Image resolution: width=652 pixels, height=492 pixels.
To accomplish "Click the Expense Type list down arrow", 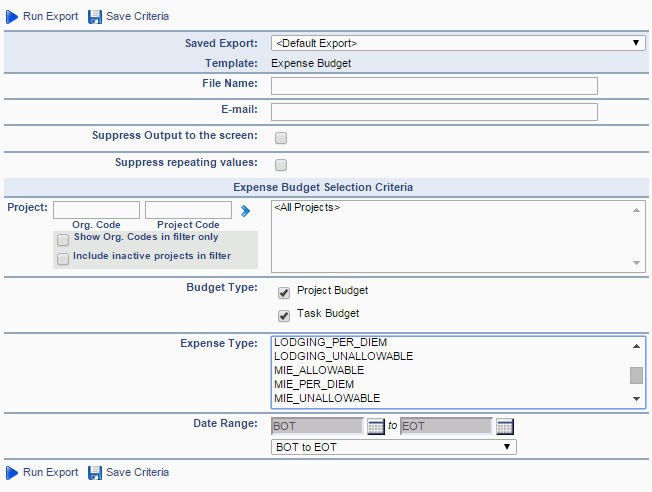I will (x=636, y=399).
